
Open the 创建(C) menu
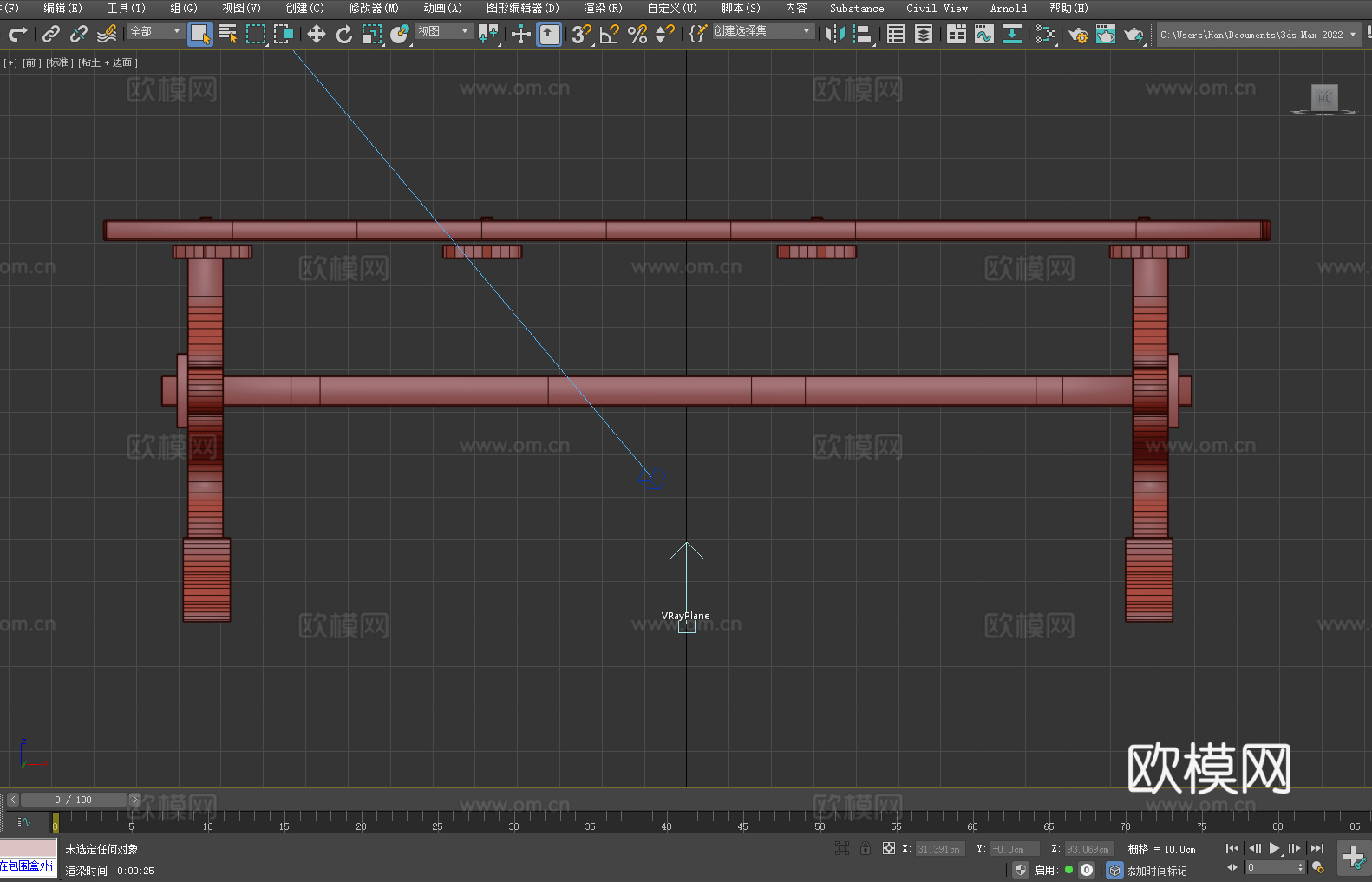(305, 8)
